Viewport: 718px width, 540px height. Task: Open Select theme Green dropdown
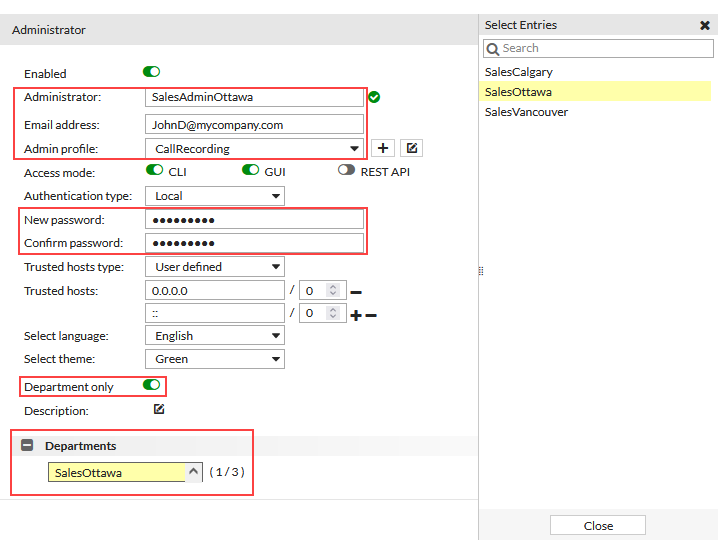[215, 359]
